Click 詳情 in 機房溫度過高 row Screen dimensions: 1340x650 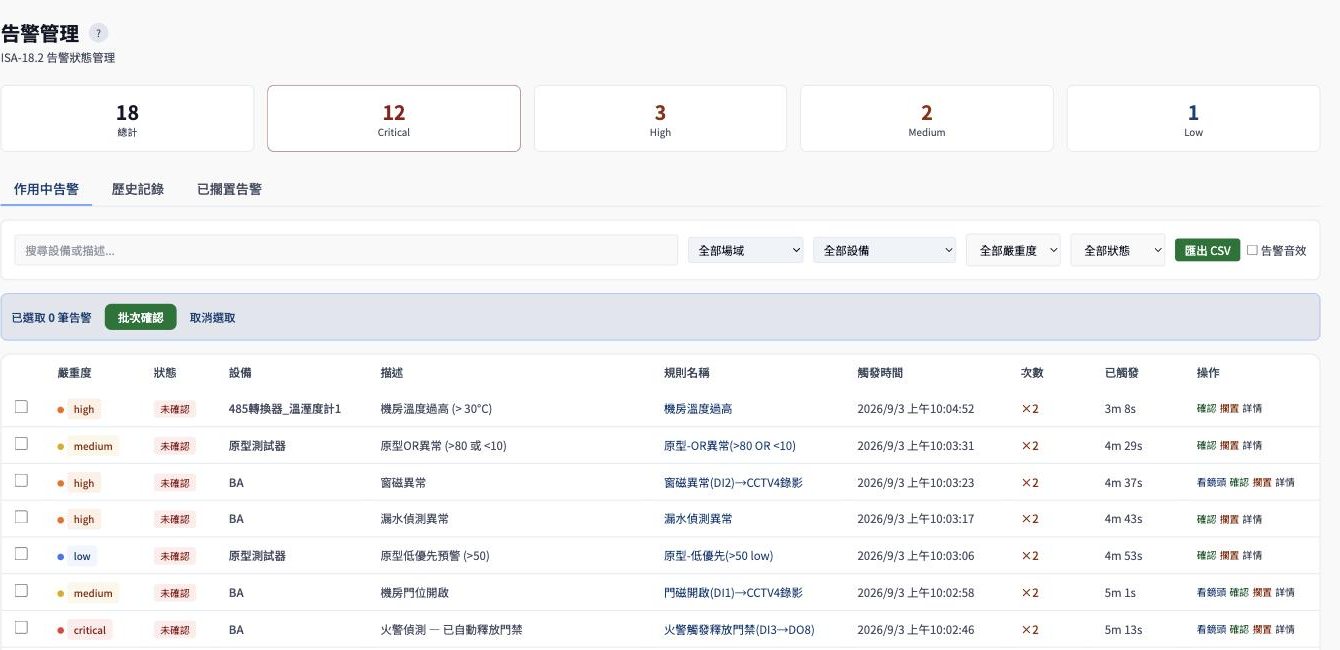click(x=1252, y=409)
